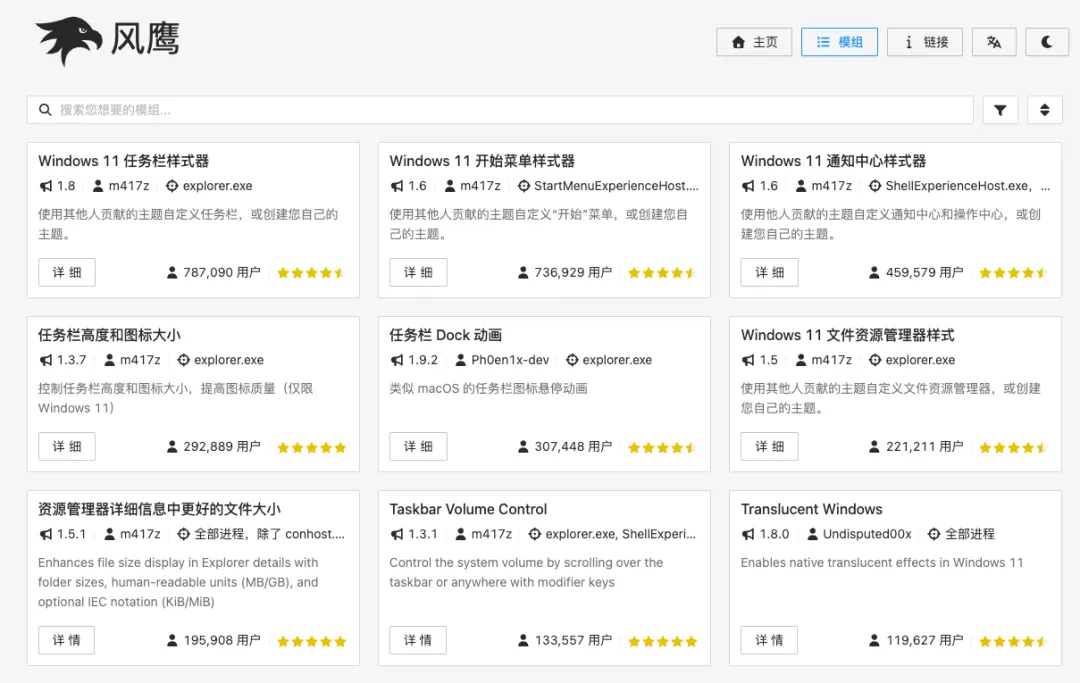Focus the mod search input field
1080x683 pixels.
pyautogui.click(x=500, y=109)
